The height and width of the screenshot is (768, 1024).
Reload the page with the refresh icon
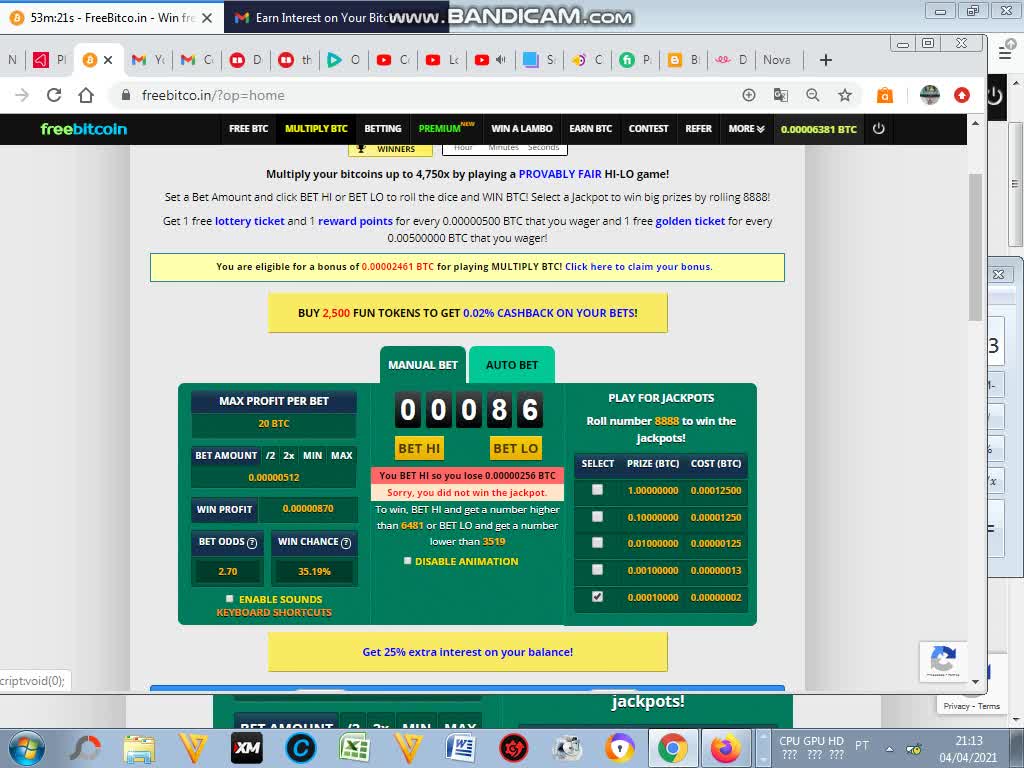coord(54,95)
